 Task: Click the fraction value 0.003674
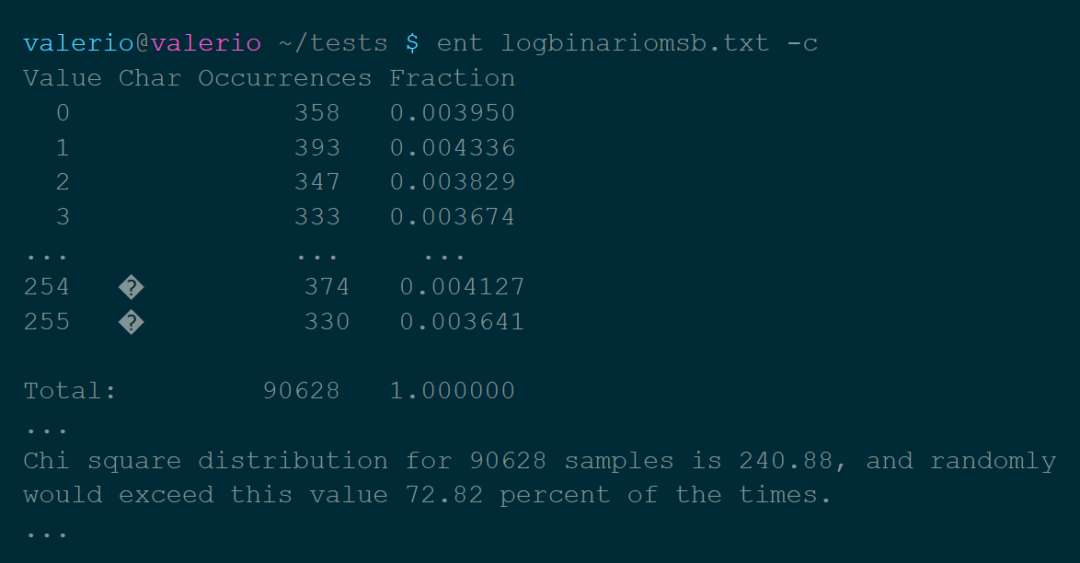(452, 217)
